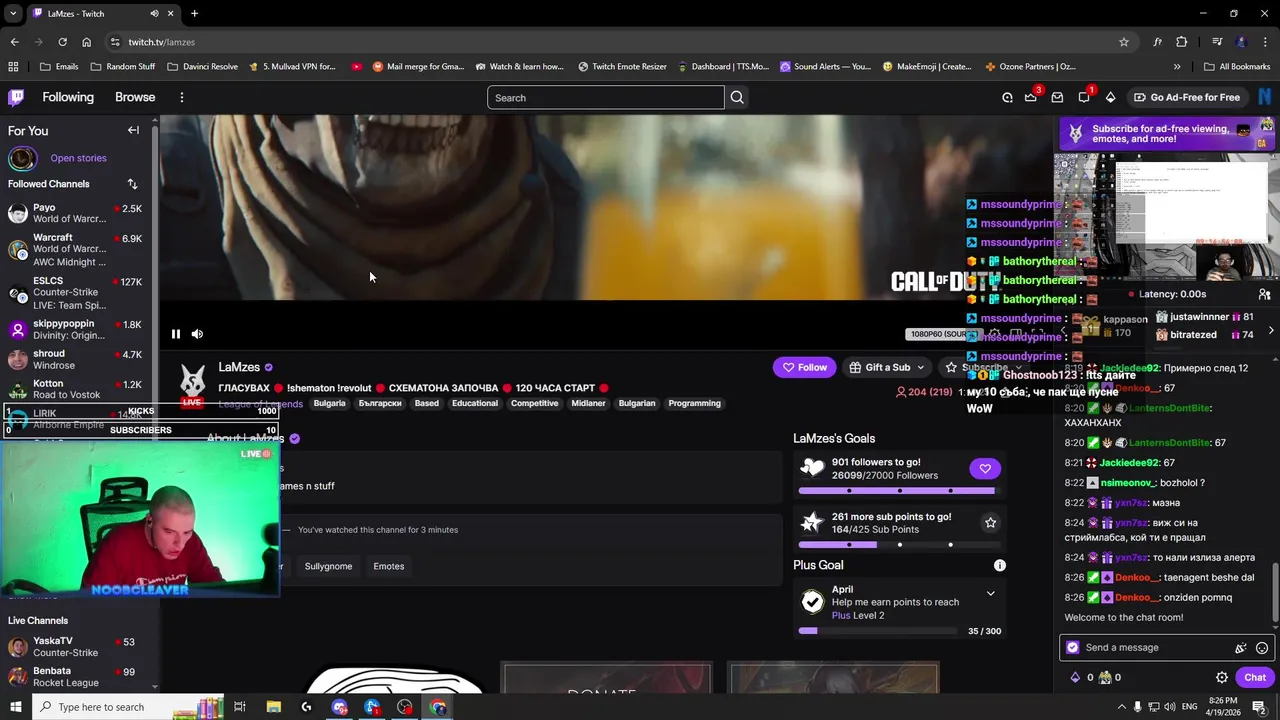1280x720 pixels.
Task: Click the Programming tag
Action: [694, 403]
